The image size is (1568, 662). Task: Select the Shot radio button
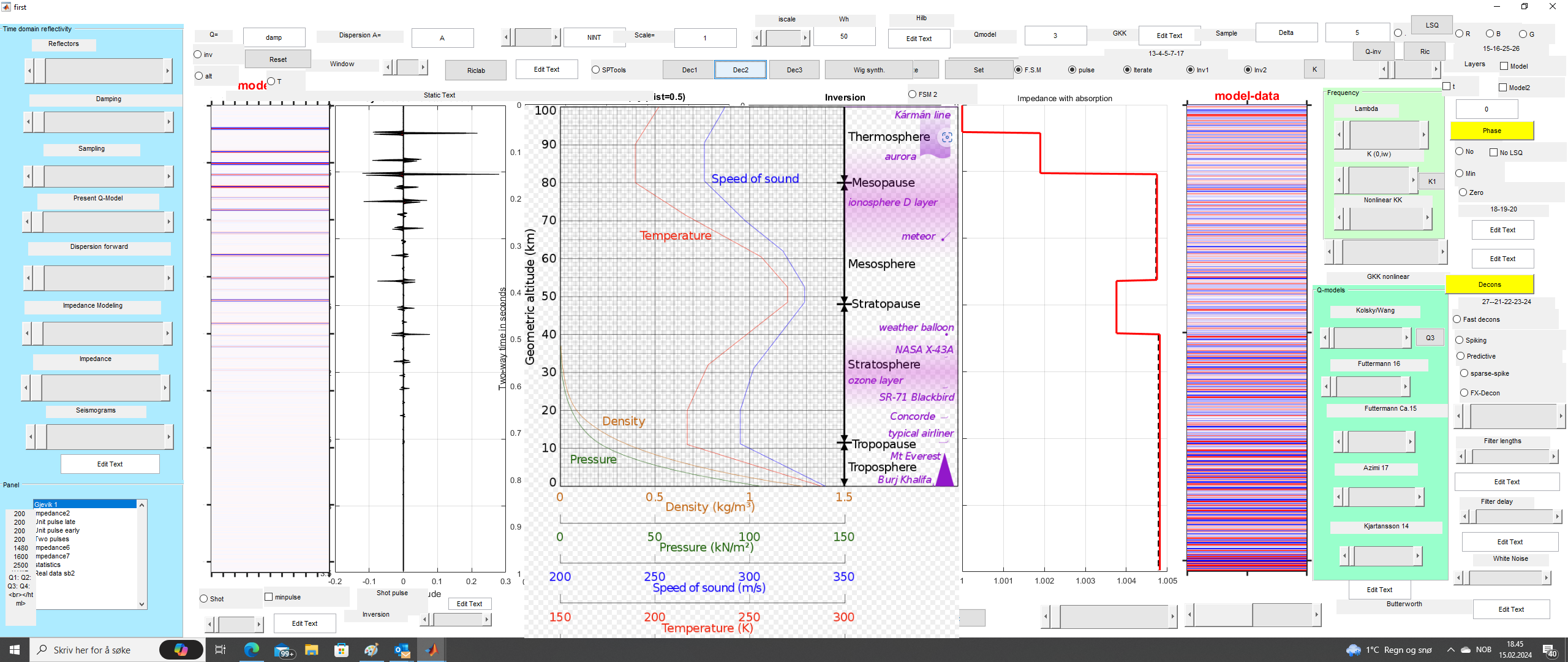point(204,599)
